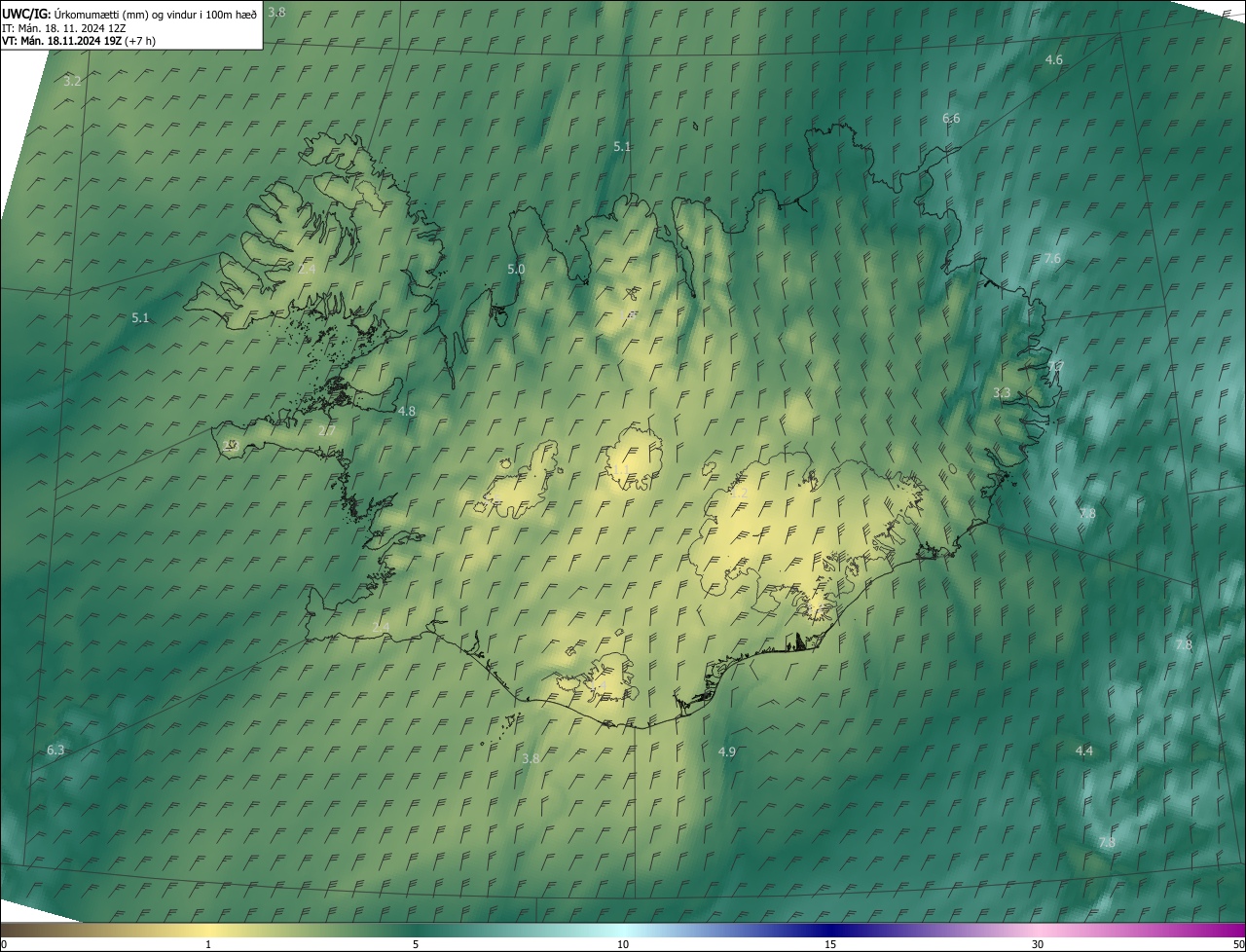Click the 2.7 value label on the map
The image size is (1246, 952).
coord(327,430)
